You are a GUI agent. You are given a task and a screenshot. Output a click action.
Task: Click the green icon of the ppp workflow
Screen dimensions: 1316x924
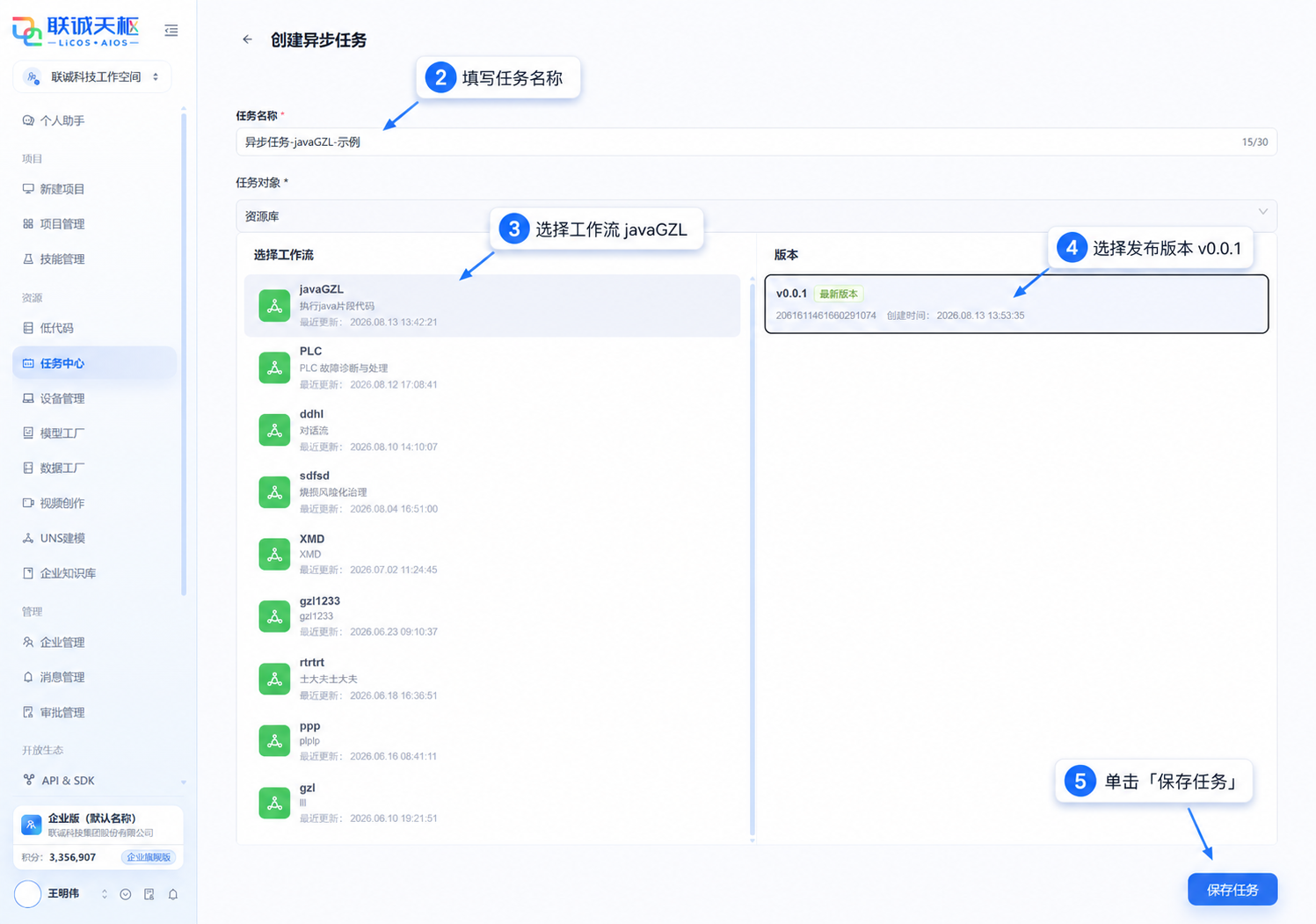(x=274, y=741)
